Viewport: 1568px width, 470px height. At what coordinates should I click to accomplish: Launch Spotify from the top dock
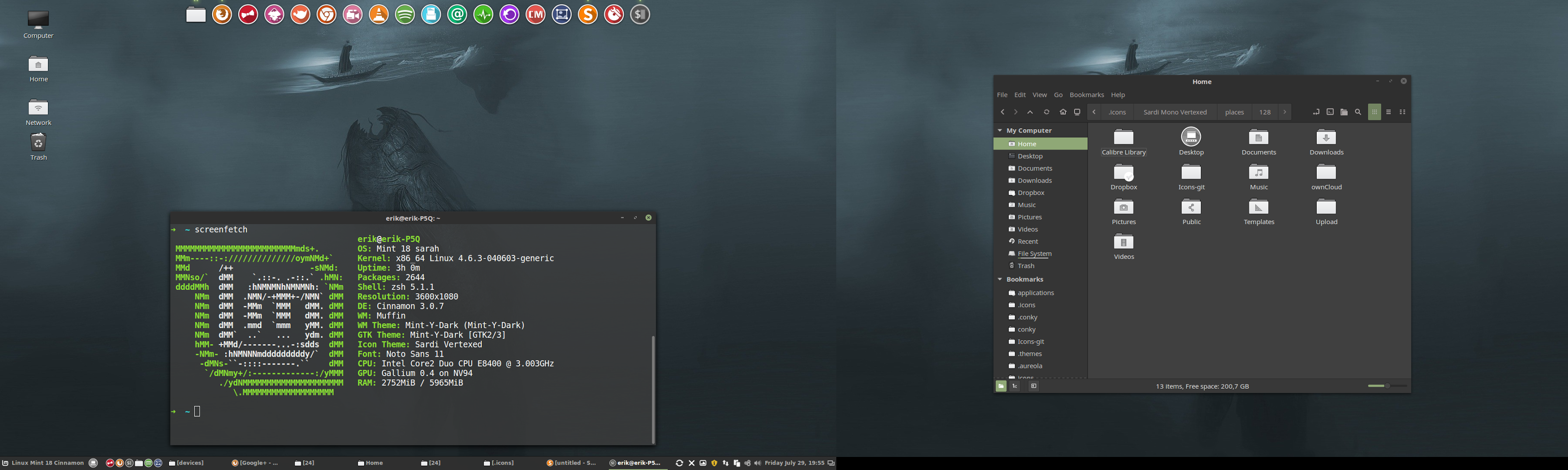(405, 14)
